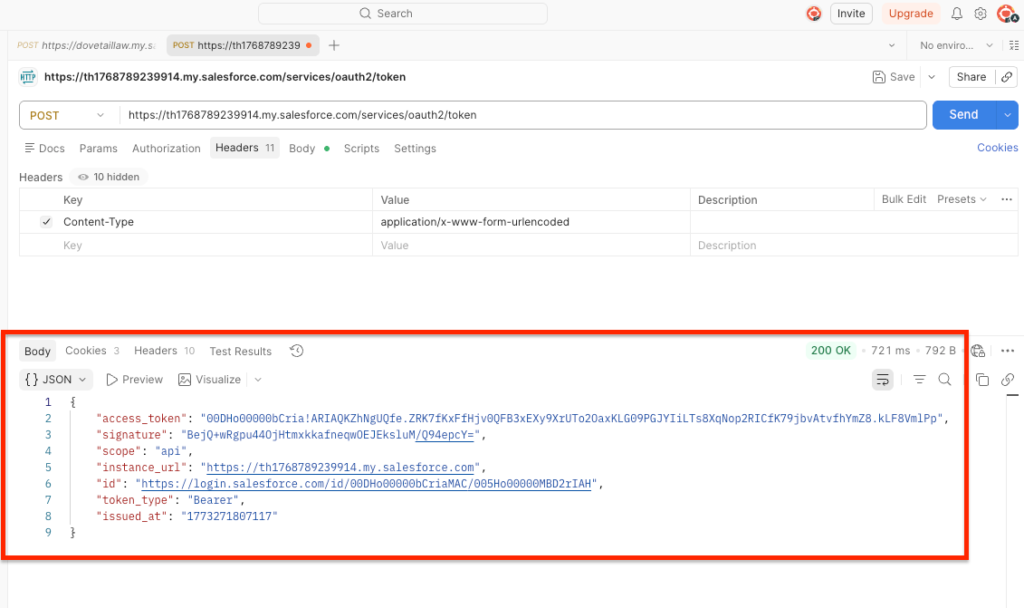The image size is (1024, 608).
Task: Show the 10 hidden headers
Action: (x=110, y=177)
